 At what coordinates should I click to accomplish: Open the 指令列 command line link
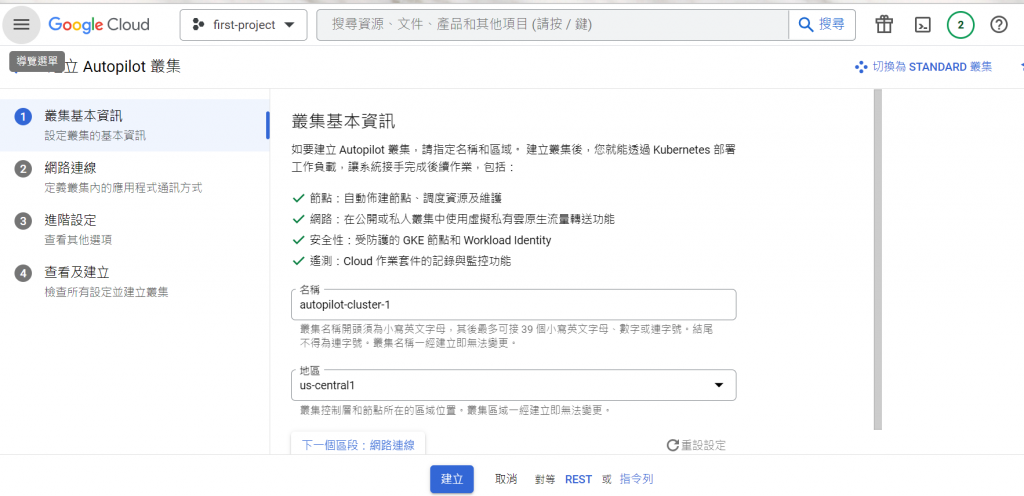click(637, 479)
